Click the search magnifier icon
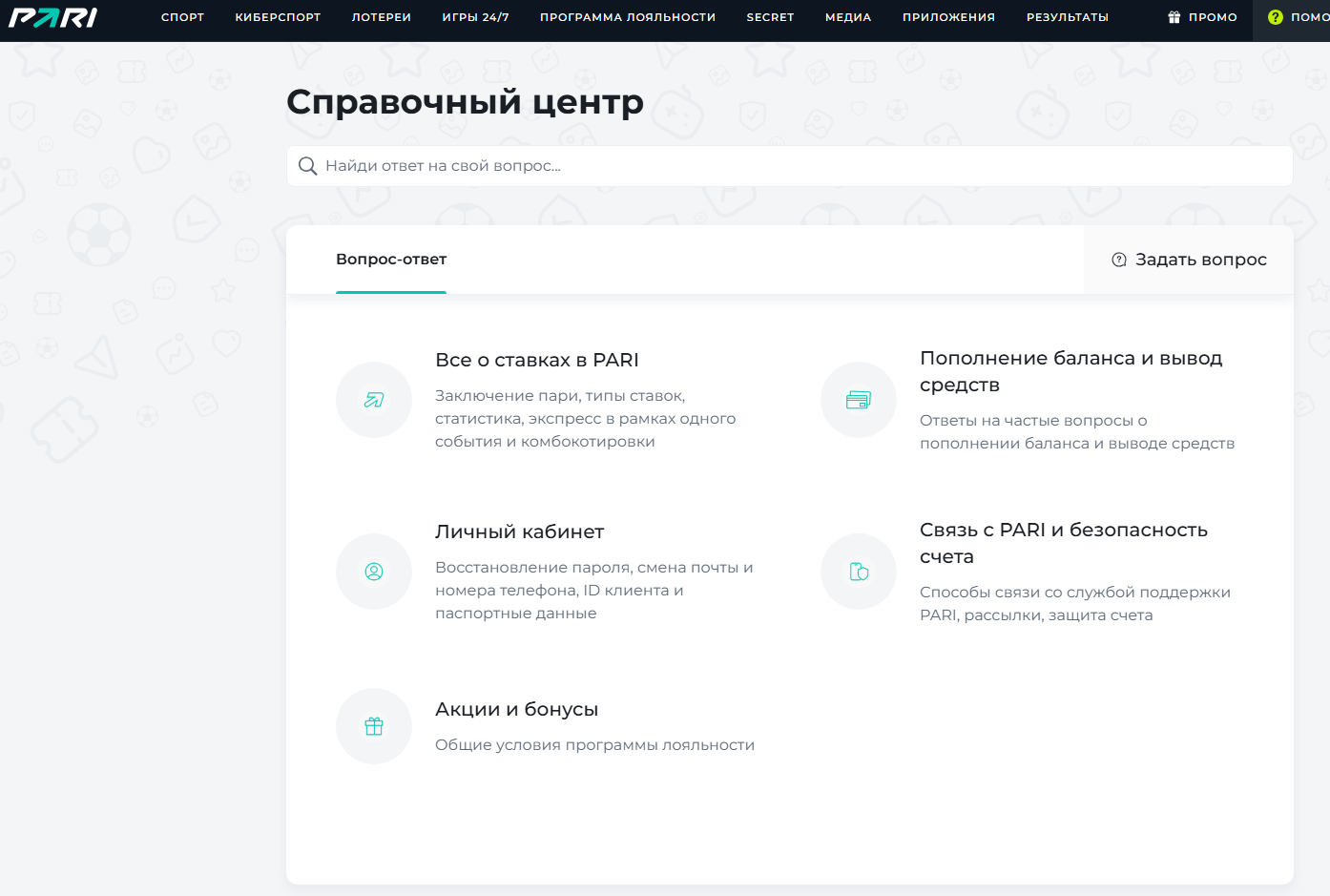 tap(307, 166)
